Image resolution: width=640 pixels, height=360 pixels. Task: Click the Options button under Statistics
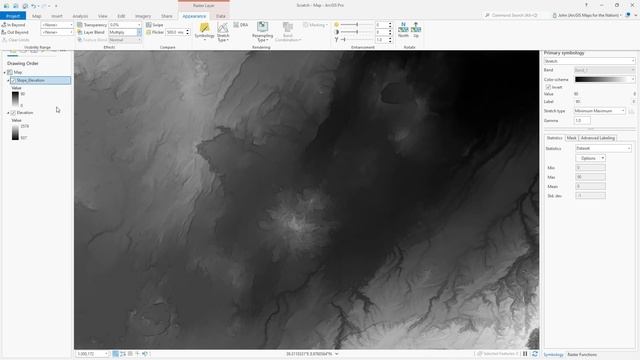point(590,158)
